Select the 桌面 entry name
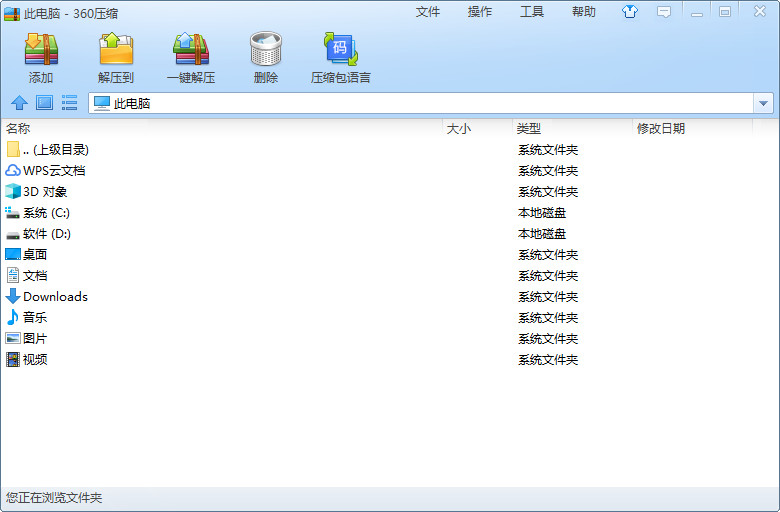This screenshot has height=512, width=780. click(35, 254)
